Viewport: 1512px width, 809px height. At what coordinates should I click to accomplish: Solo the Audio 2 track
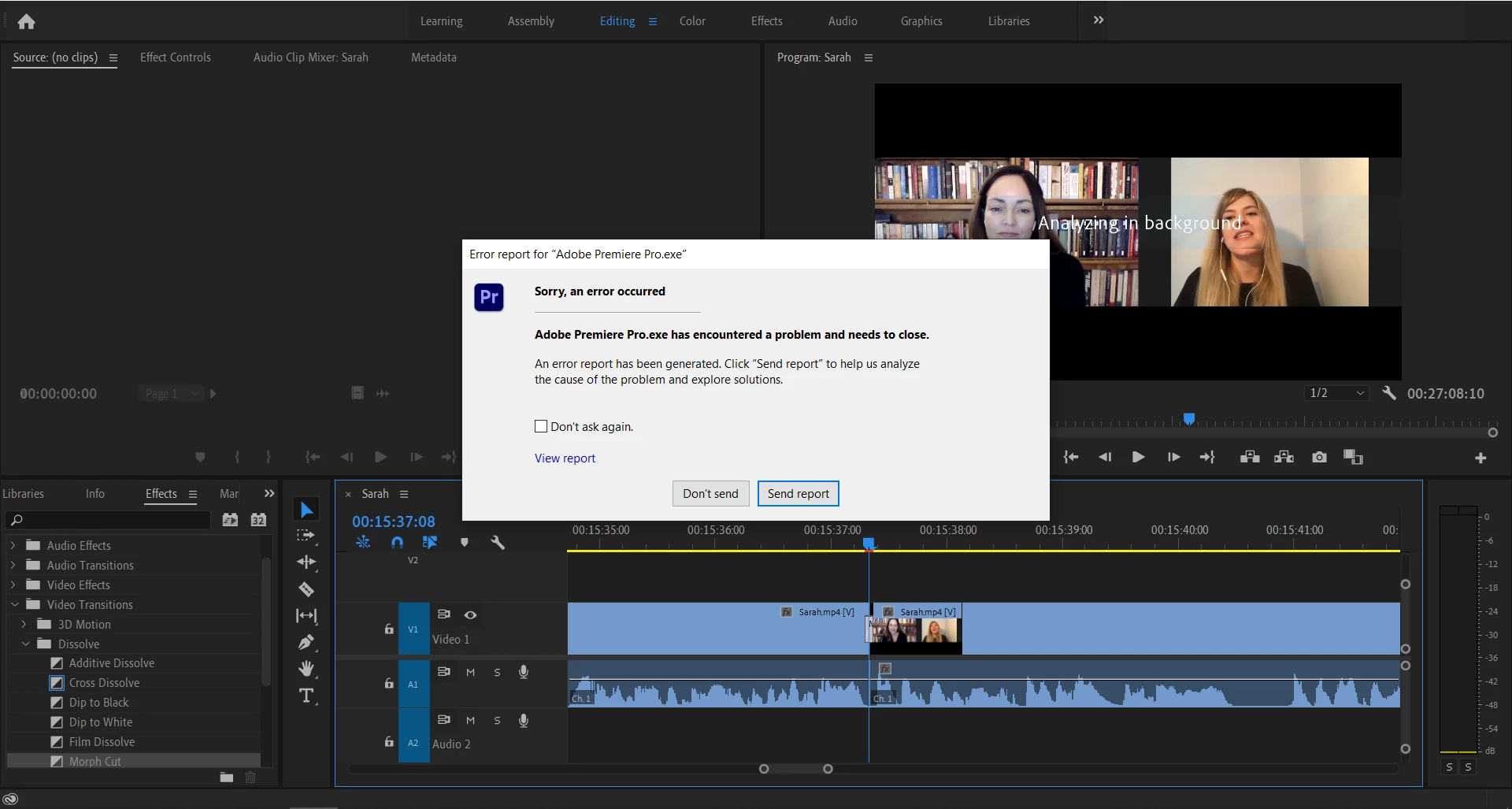click(x=497, y=721)
